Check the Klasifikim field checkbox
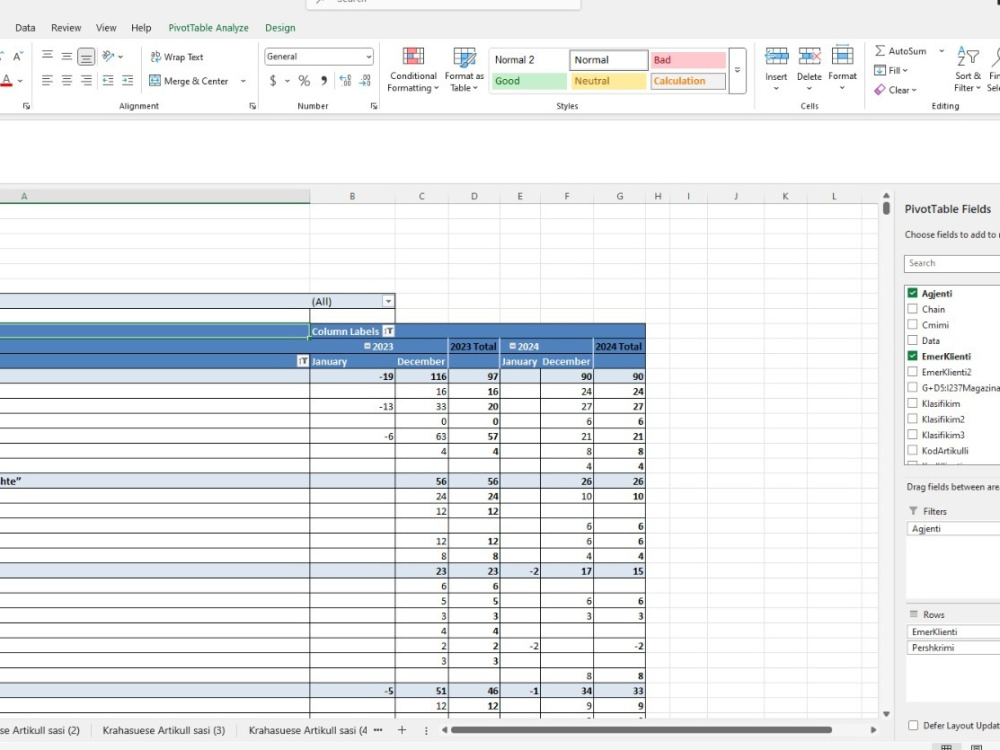 click(x=913, y=403)
